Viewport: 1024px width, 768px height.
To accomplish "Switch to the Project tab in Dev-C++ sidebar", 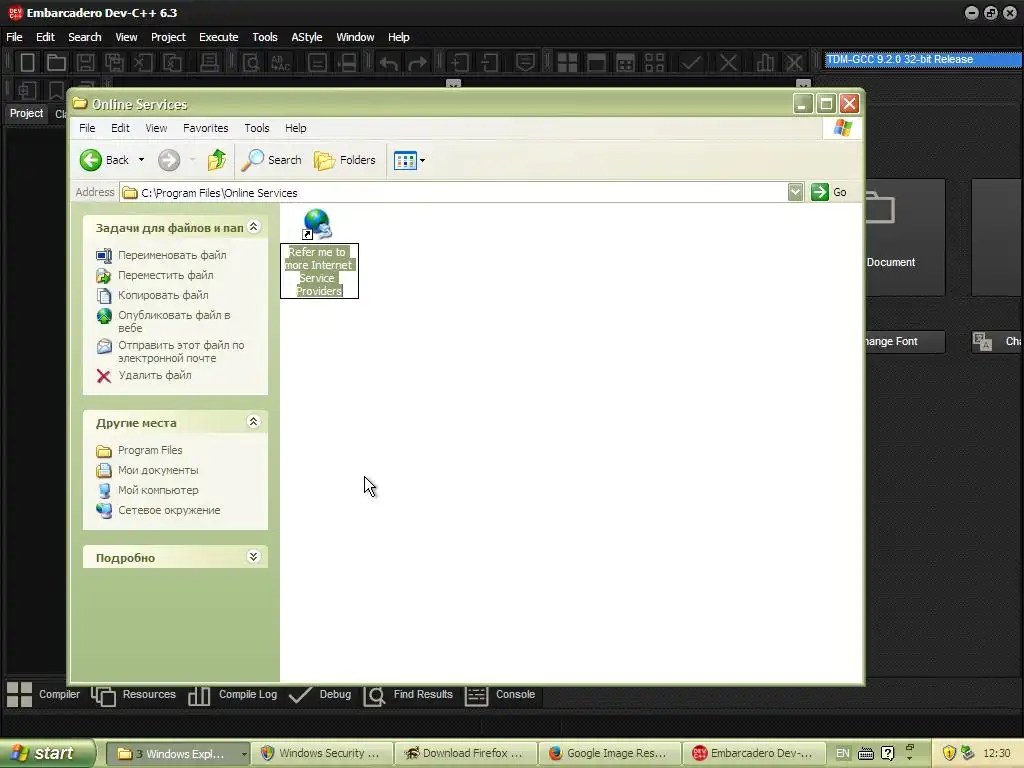I will (26, 114).
